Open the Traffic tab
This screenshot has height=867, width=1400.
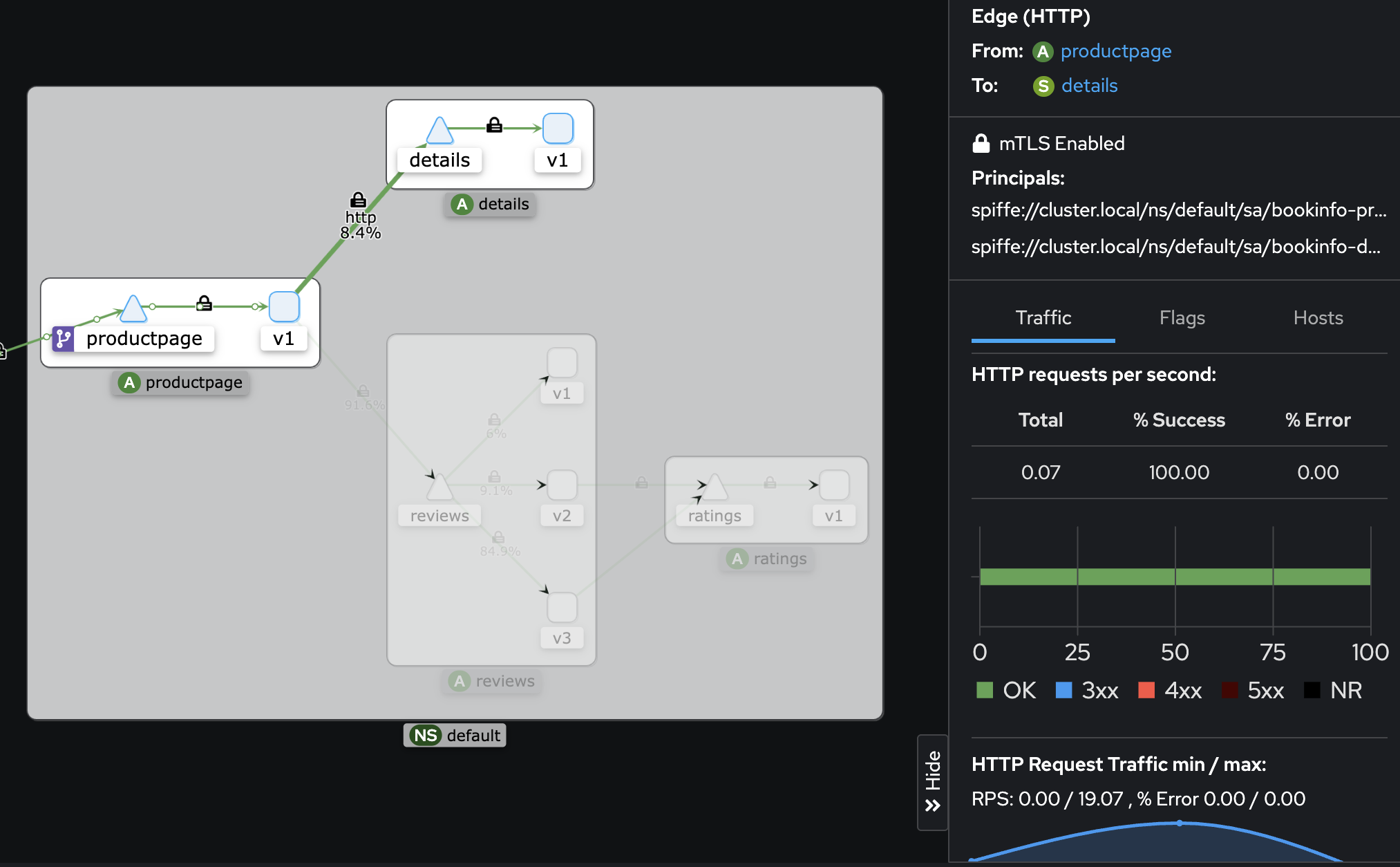tap(1043, 318)
